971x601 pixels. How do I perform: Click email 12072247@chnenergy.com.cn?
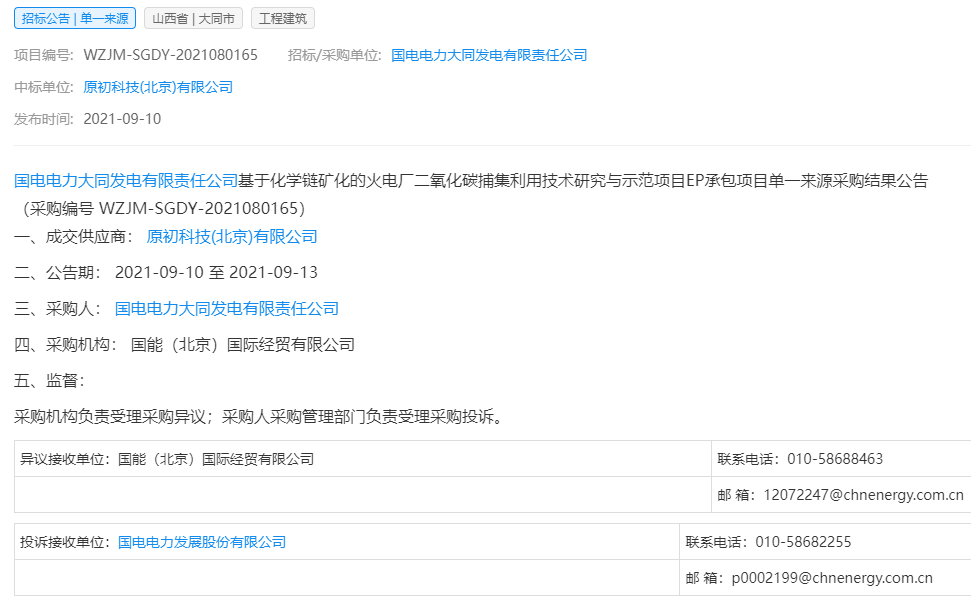(x=863, y=495)
